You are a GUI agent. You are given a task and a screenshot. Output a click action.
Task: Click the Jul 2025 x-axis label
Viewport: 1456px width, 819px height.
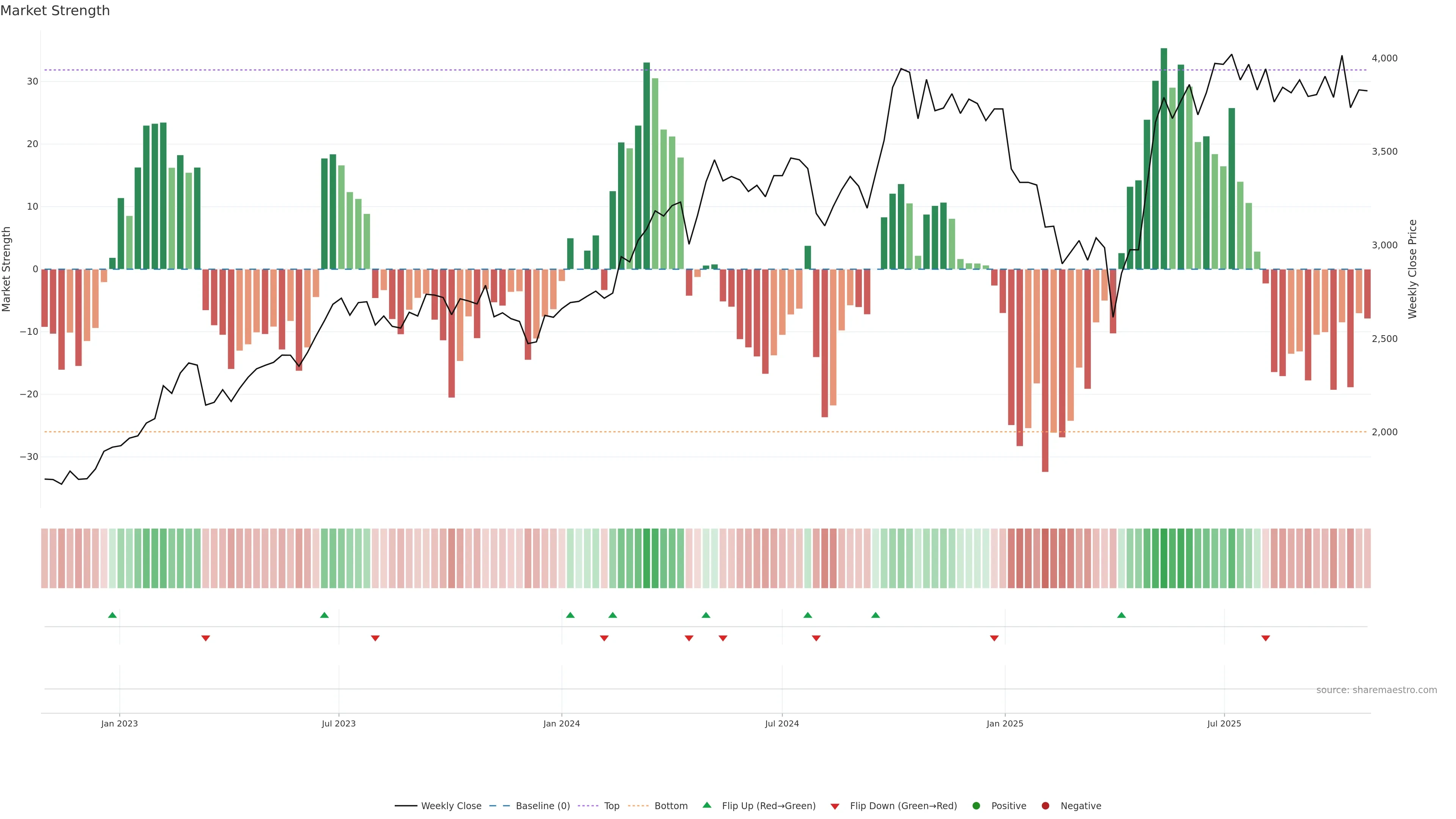click(1224, 723)
